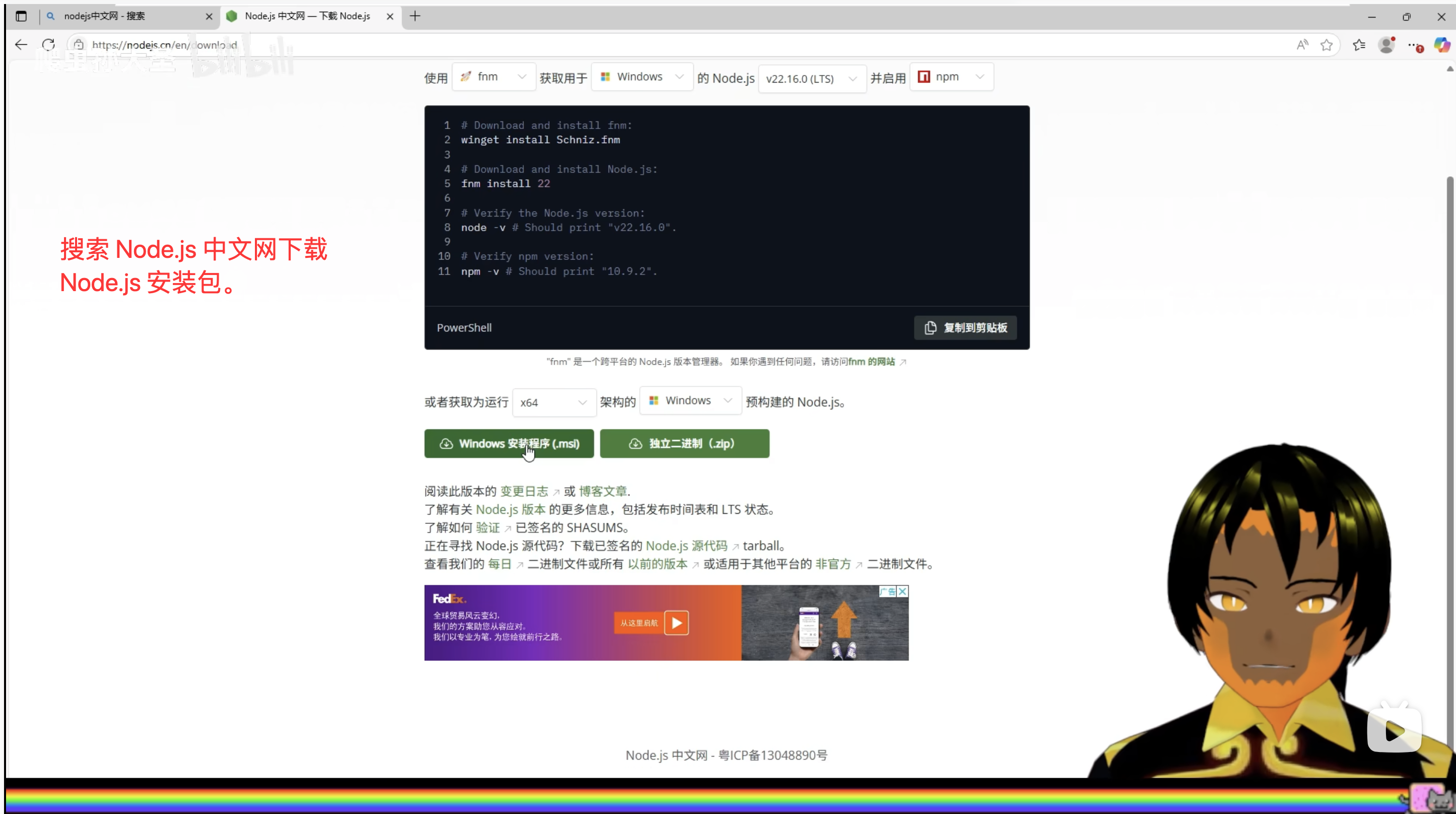
Task: Open the v22.16.0 (LTS) version dropdown
Action: (812, 79)
